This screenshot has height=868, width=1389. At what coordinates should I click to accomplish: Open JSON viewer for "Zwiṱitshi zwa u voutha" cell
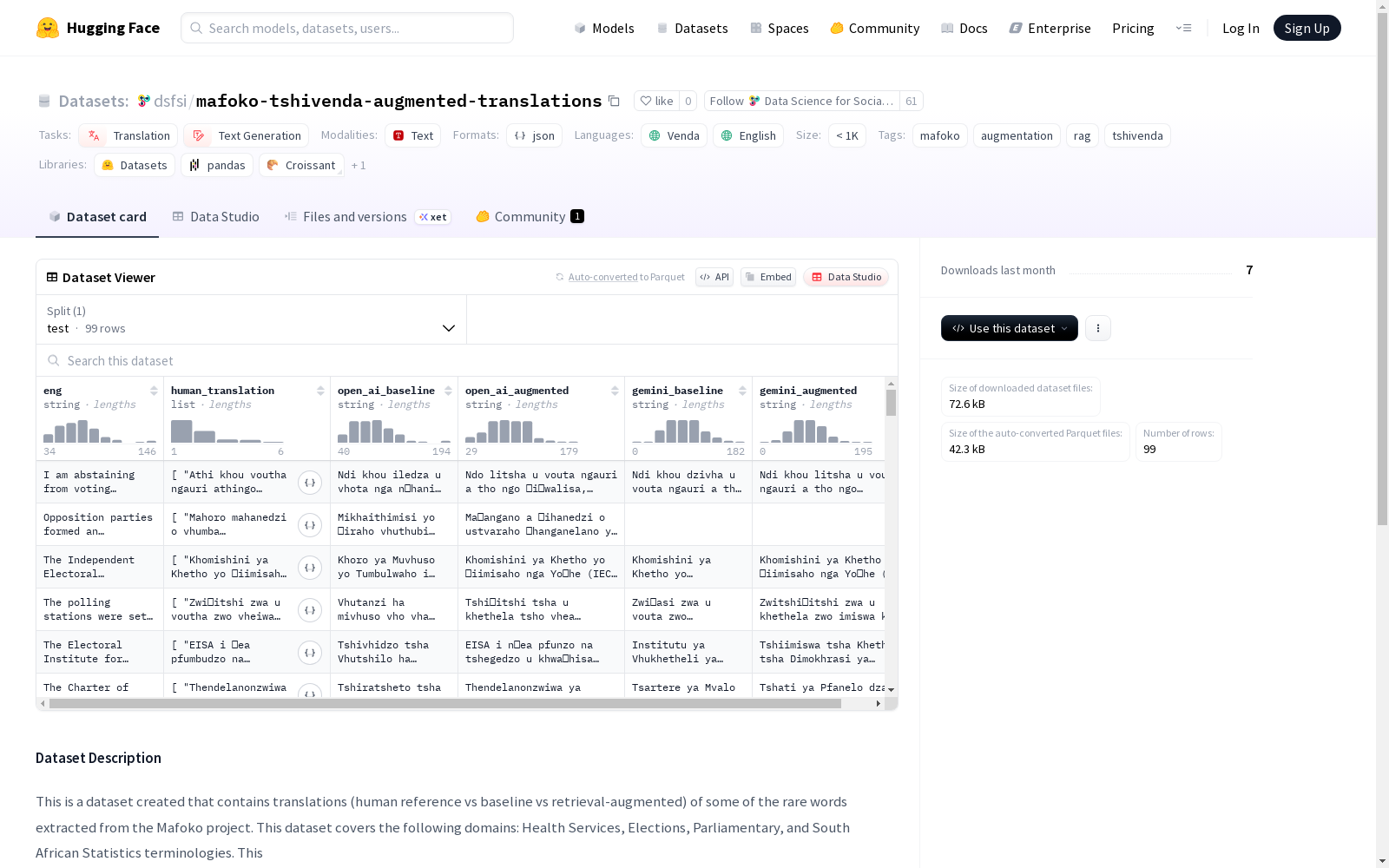[x=310, y=610]
